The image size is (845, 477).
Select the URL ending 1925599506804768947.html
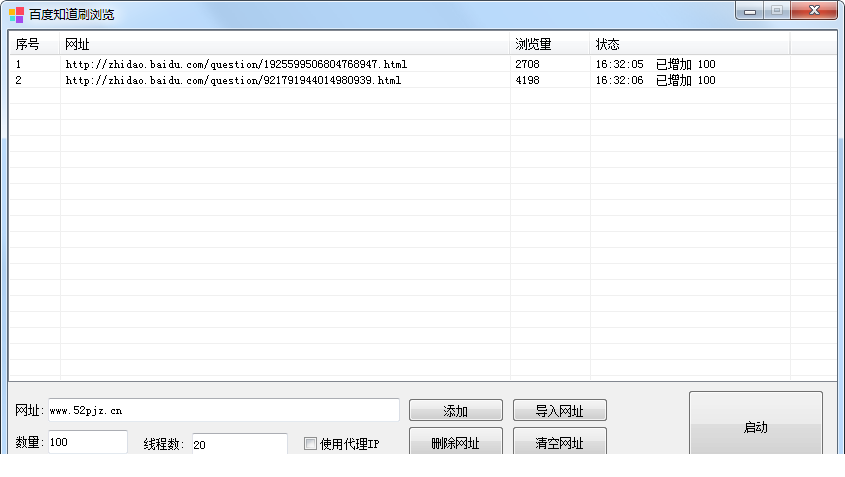(x=236, y=64)
